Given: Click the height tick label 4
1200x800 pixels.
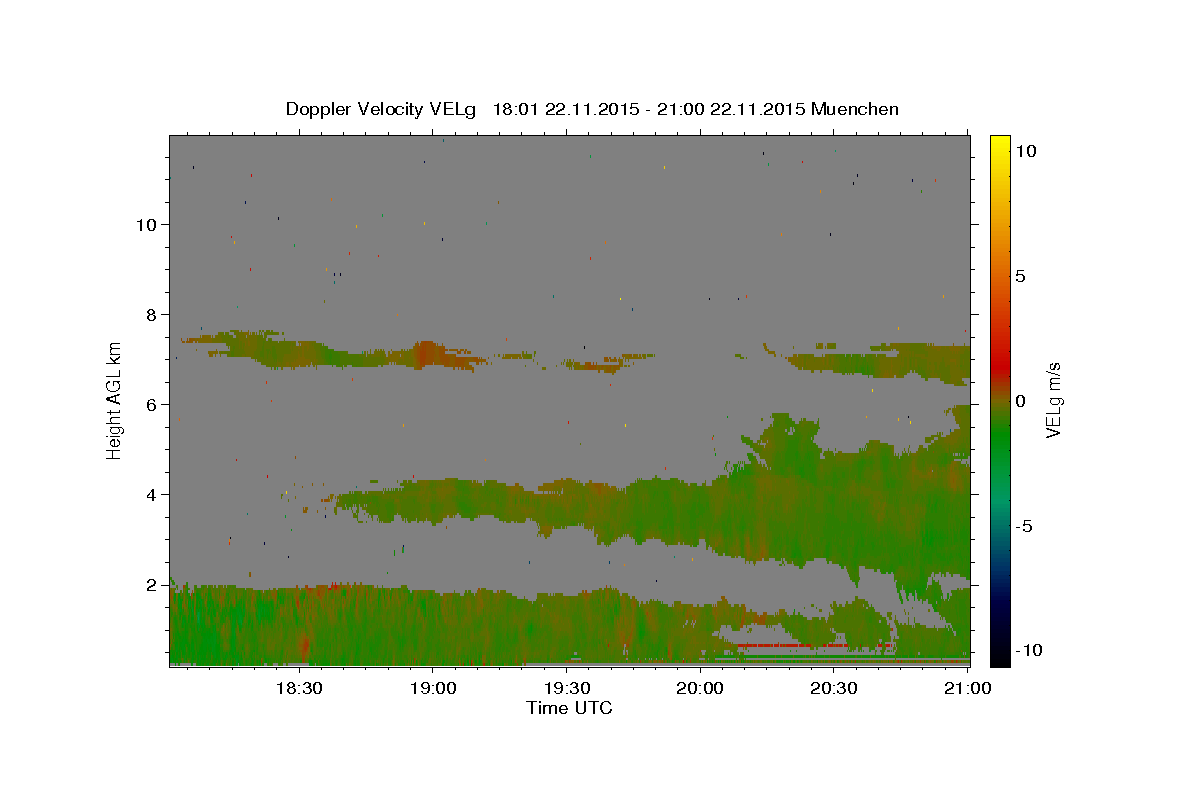Looking at the screenshot, I should [152, 494].
